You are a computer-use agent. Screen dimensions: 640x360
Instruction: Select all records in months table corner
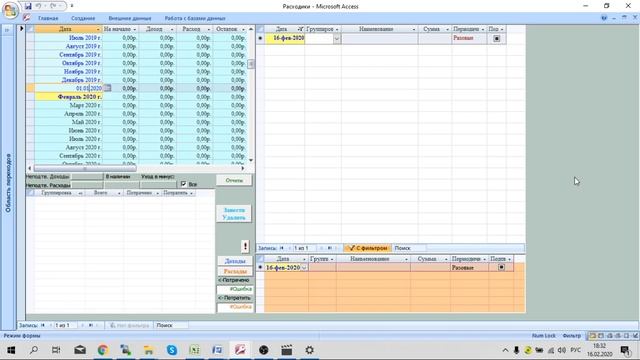[30, 29]
